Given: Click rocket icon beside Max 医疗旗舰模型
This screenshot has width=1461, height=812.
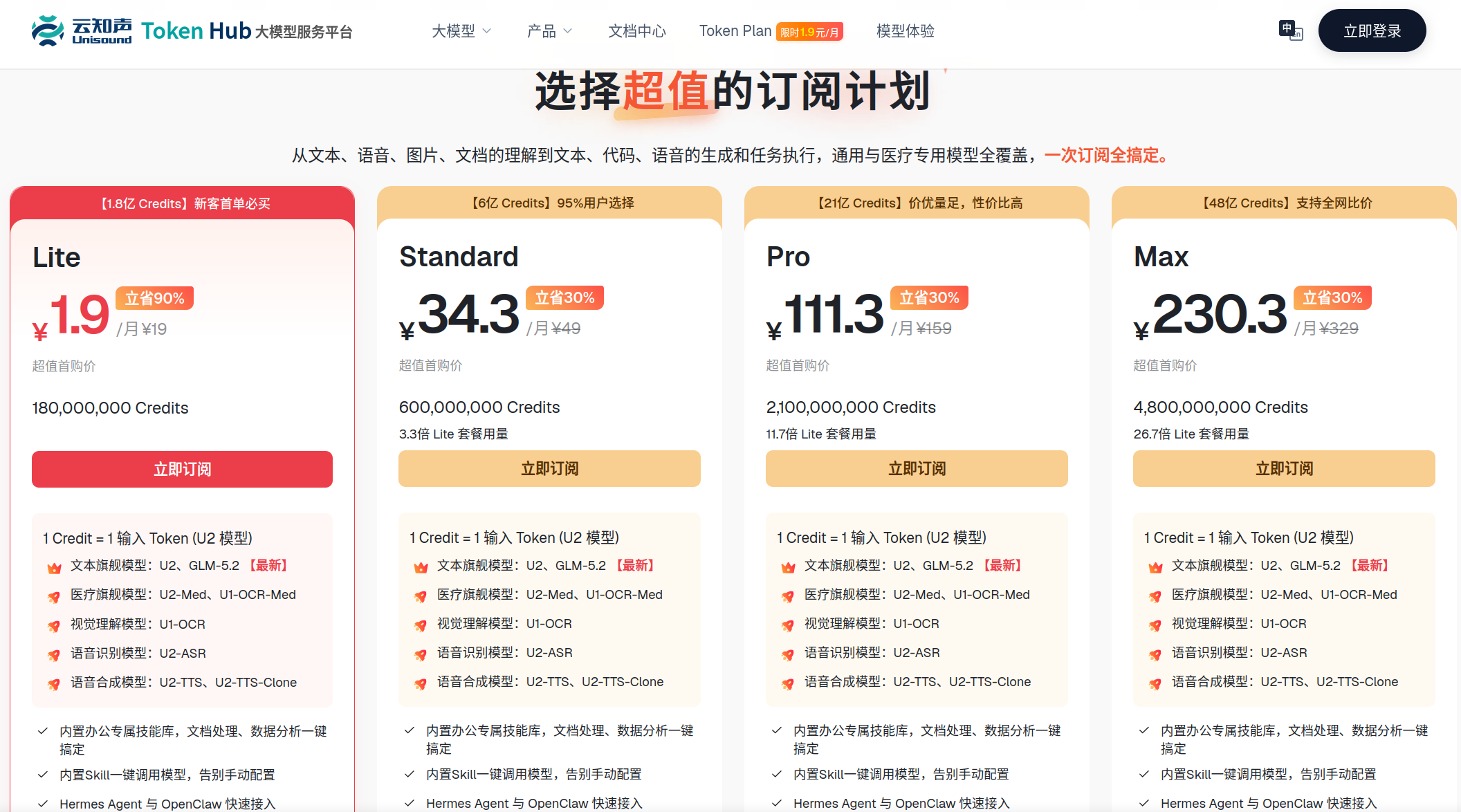Looking at the screenshot, I should pyautogui.click(x=1155, y=596).
